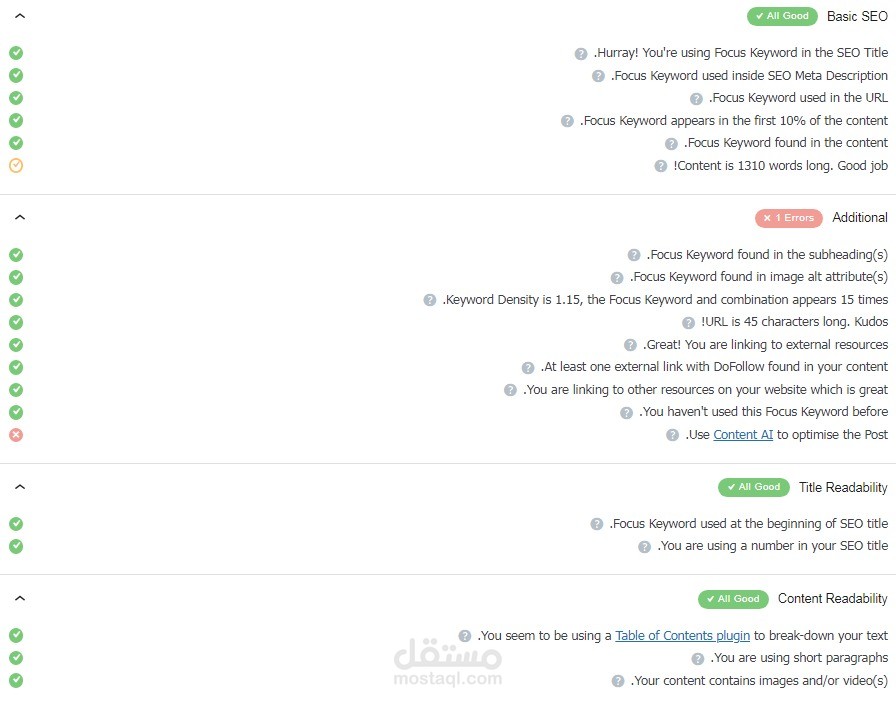Click help icon next to Content AI suggestion
Image resolution: width=896 pixels, height=702 pixels.
[672, 435]
